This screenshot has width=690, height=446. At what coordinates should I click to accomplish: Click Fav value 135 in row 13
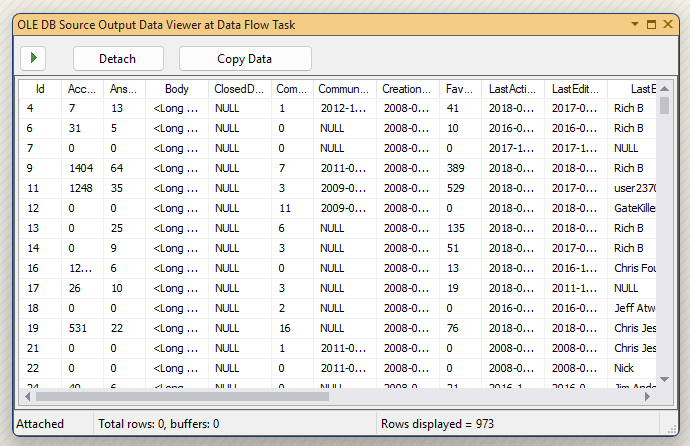(460, 228)
